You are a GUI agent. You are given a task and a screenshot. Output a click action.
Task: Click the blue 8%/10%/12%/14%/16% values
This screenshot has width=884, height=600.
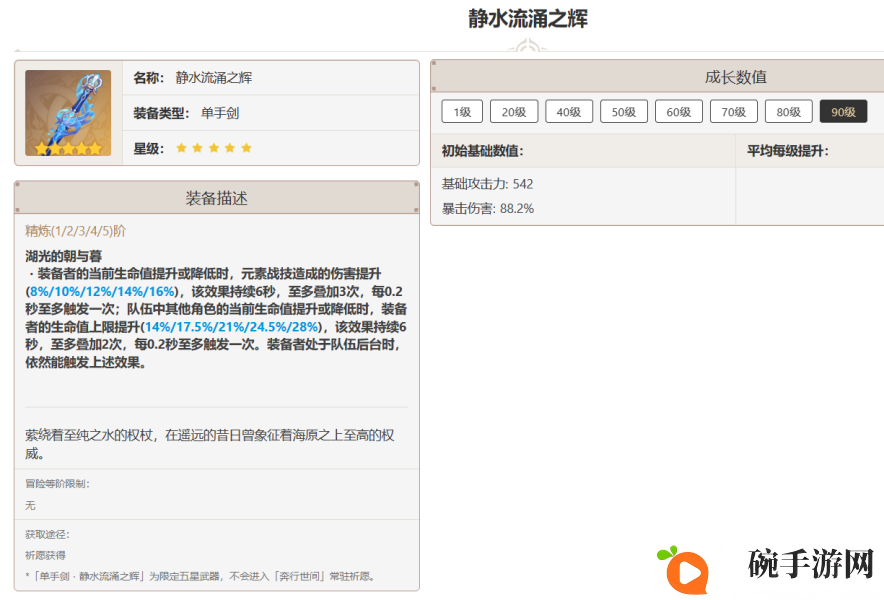(102, 292)
